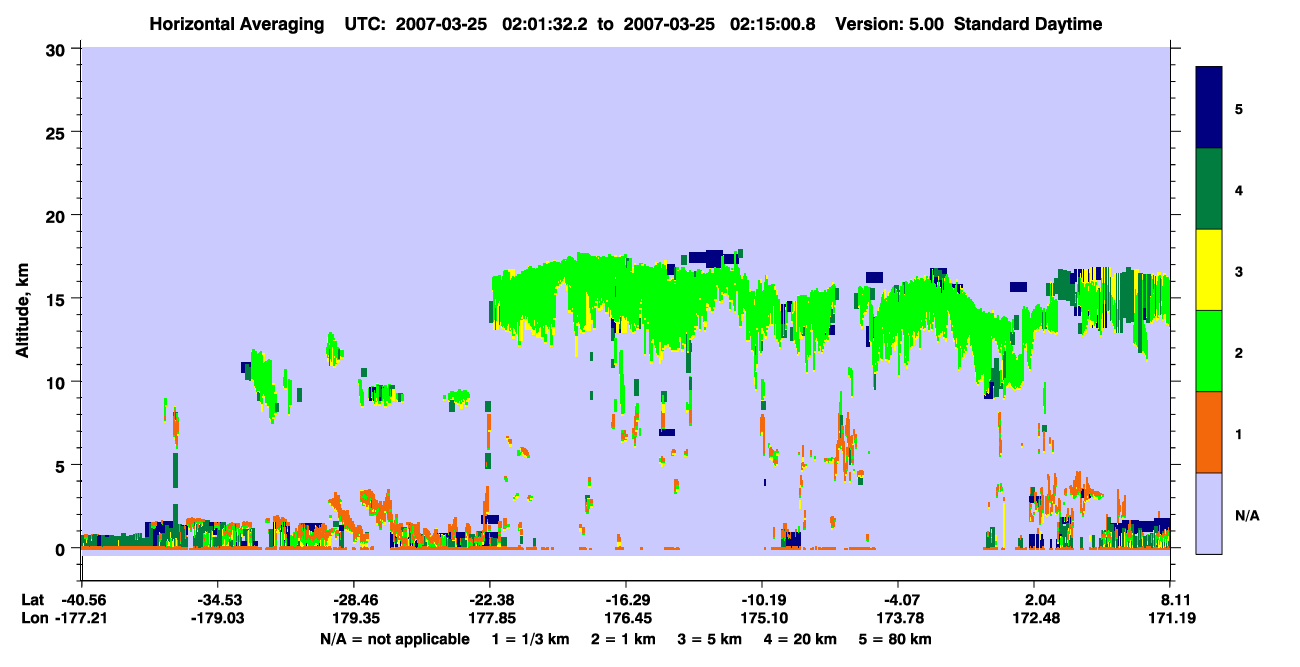The width and height of the screenshot is (1300, 667).
Task: Click latitude value -34.53
Action: [217, 600]
